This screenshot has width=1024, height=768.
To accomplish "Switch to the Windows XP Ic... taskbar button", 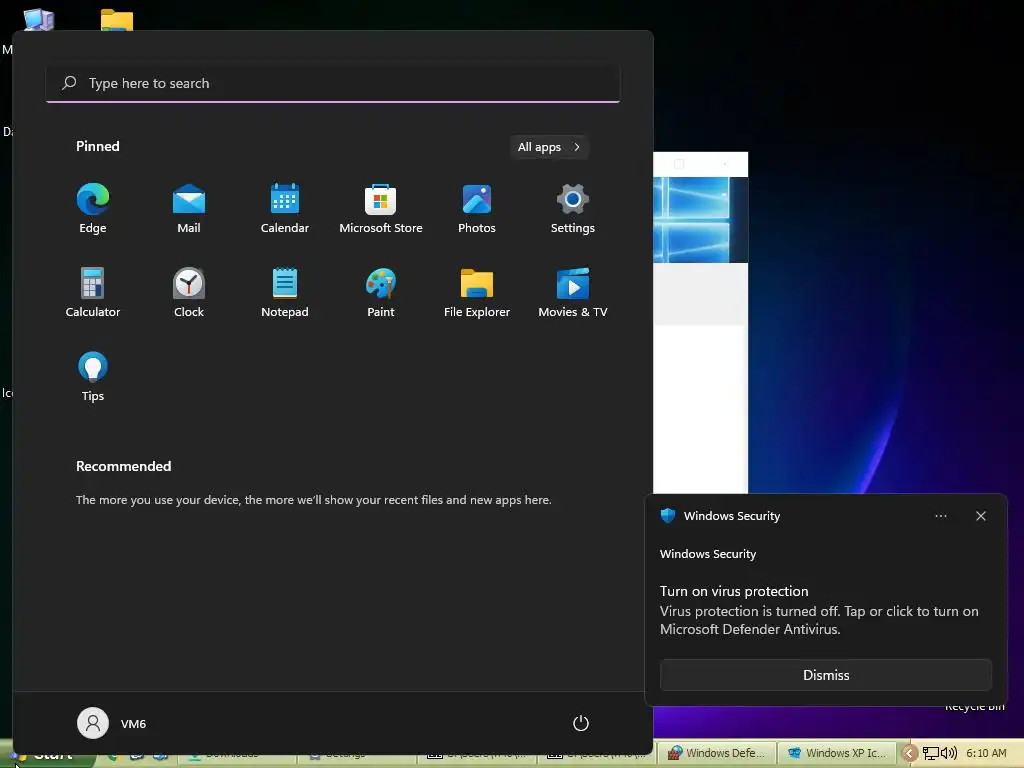I will pos(839,753).
